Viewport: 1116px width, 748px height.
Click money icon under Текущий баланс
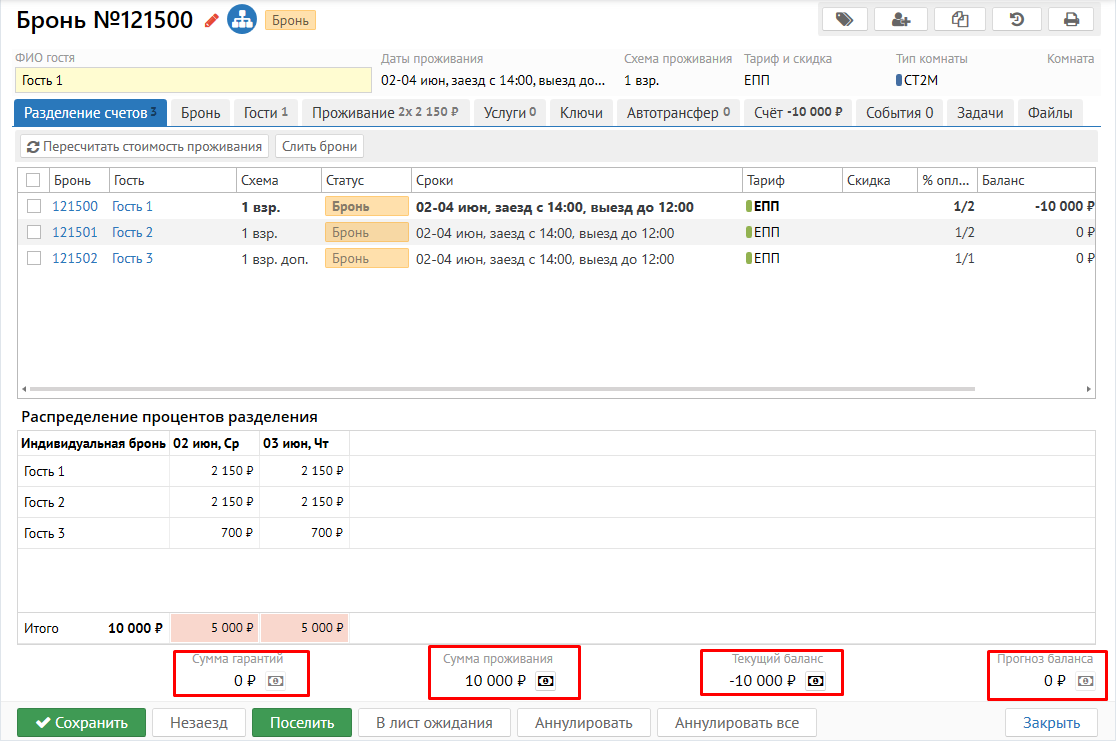pos(816,681)
